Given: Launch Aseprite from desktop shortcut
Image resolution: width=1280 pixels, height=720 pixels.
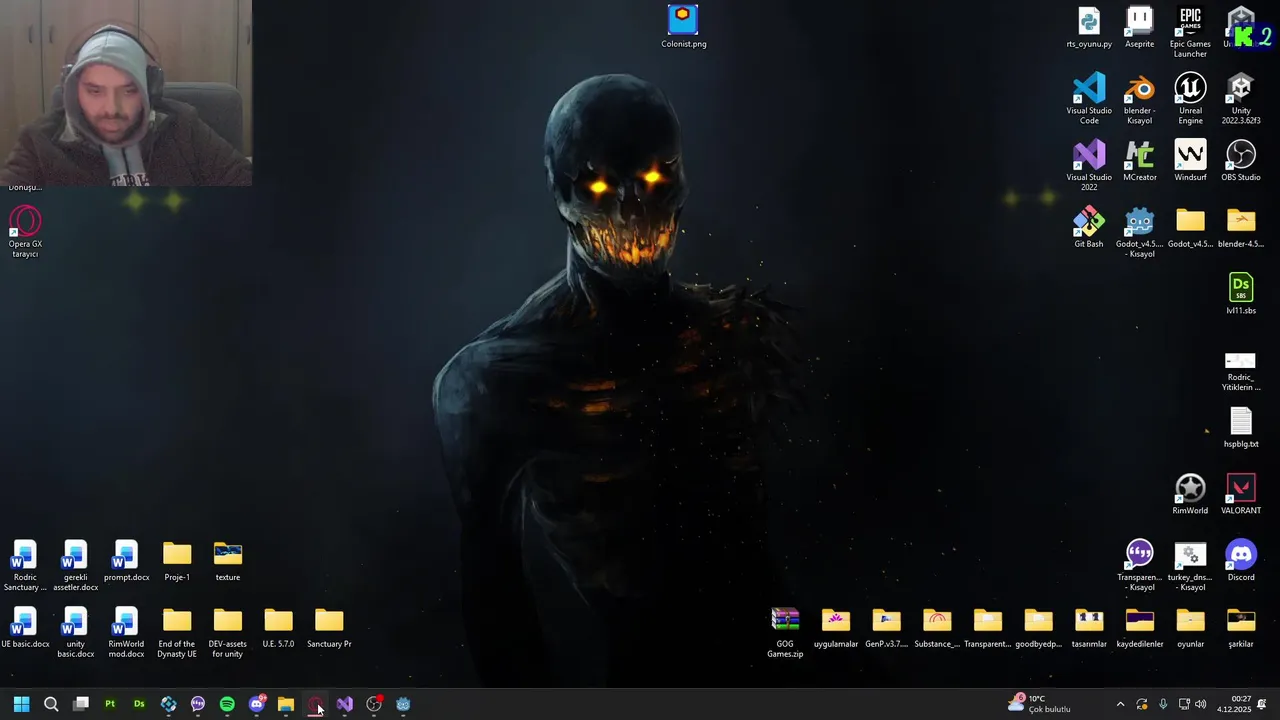Looking at the screenshot, I should pos(1139,27).
